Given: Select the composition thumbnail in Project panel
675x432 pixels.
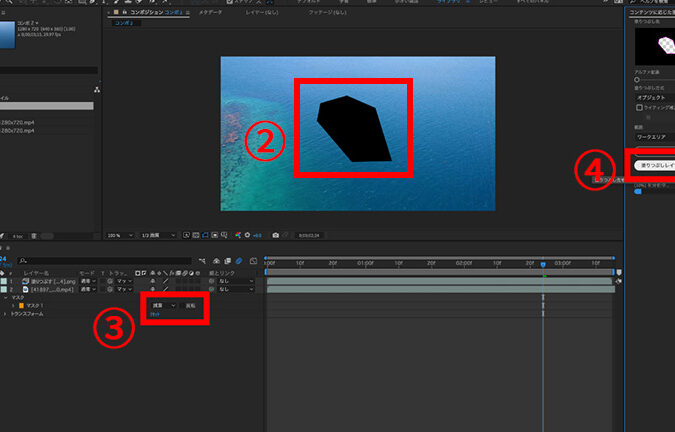Looking at the screenshot, I should (7, 34).
